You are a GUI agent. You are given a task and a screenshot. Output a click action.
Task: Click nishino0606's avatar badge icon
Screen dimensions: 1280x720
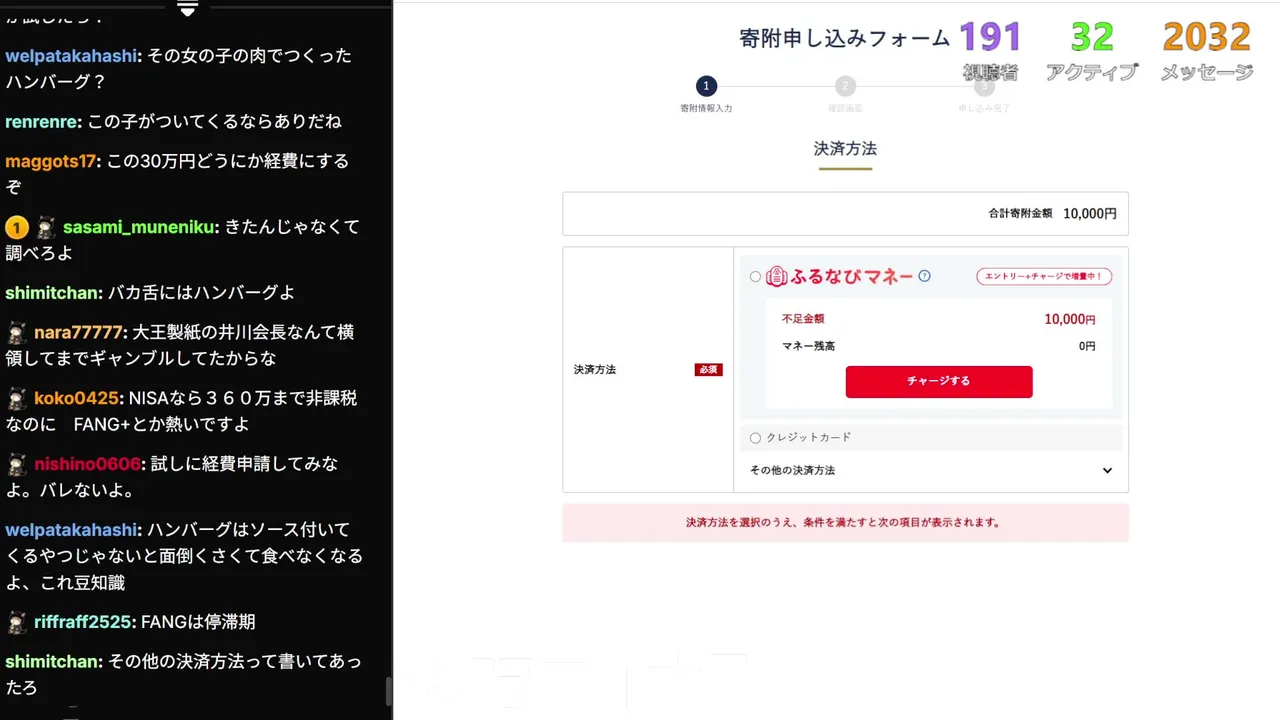point(17,464)
